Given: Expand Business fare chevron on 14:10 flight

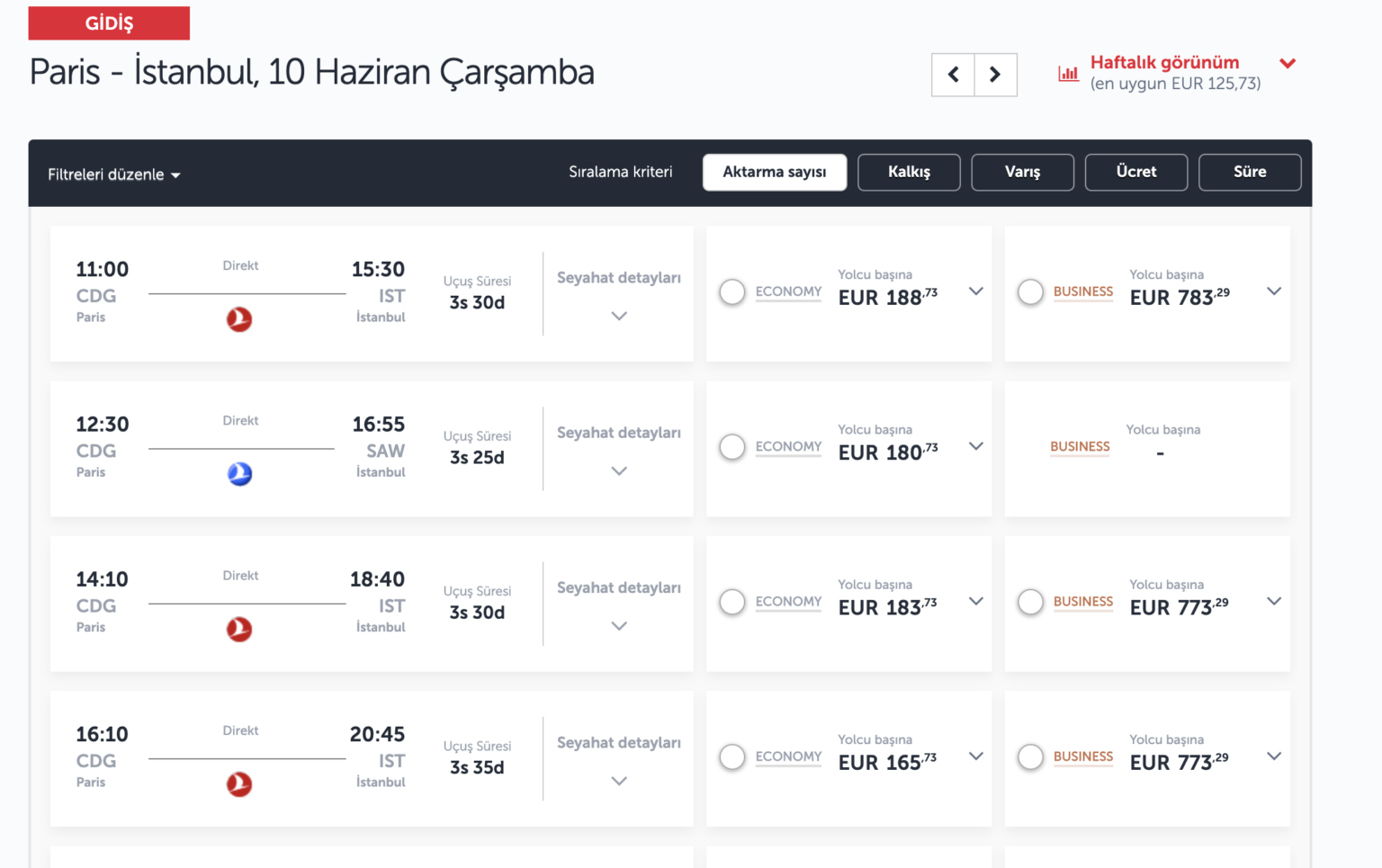Looking at the screenshot, I should (x=1274, y=601).
